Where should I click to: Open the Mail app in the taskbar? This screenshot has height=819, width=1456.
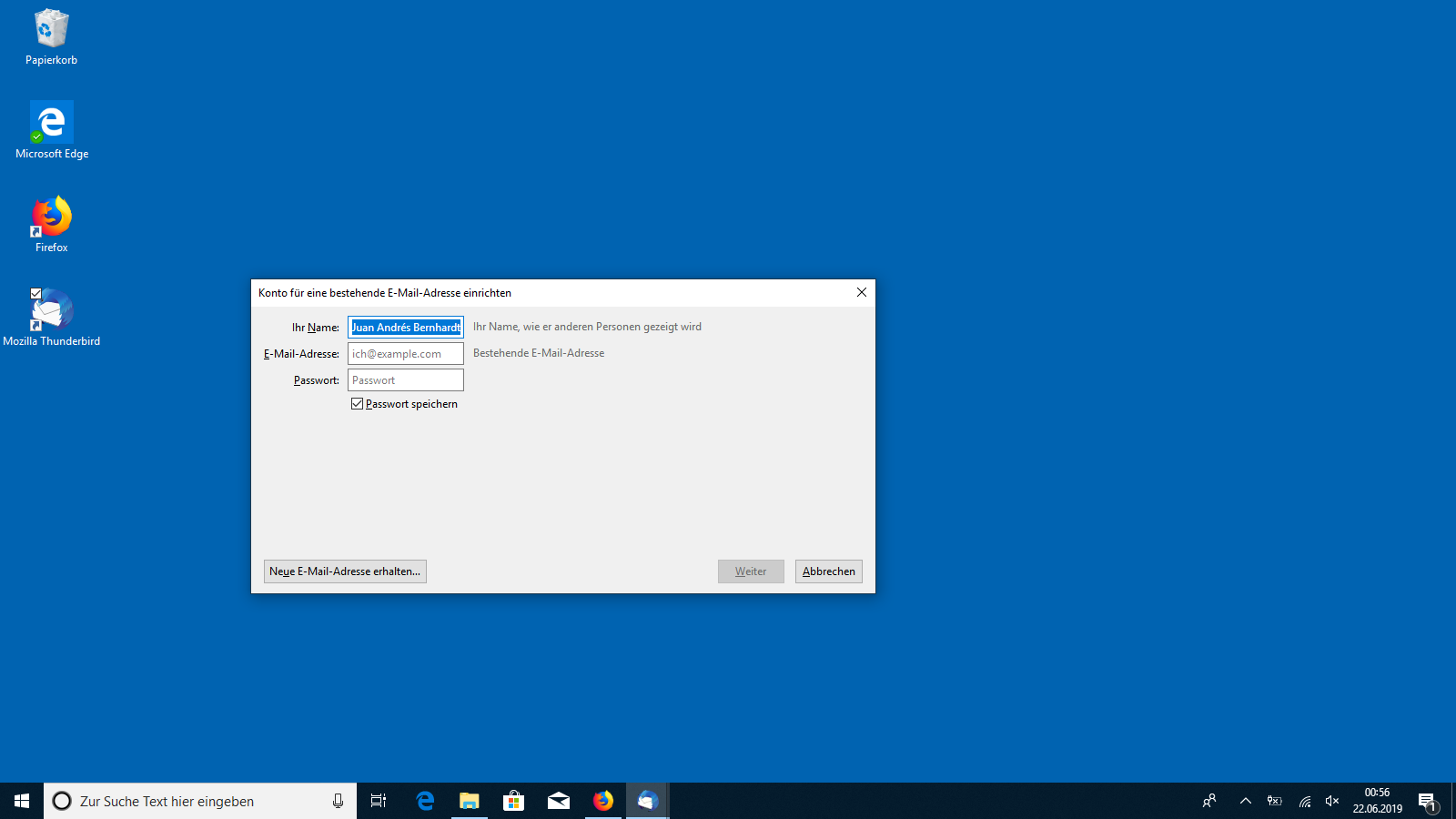pos(559,801)
